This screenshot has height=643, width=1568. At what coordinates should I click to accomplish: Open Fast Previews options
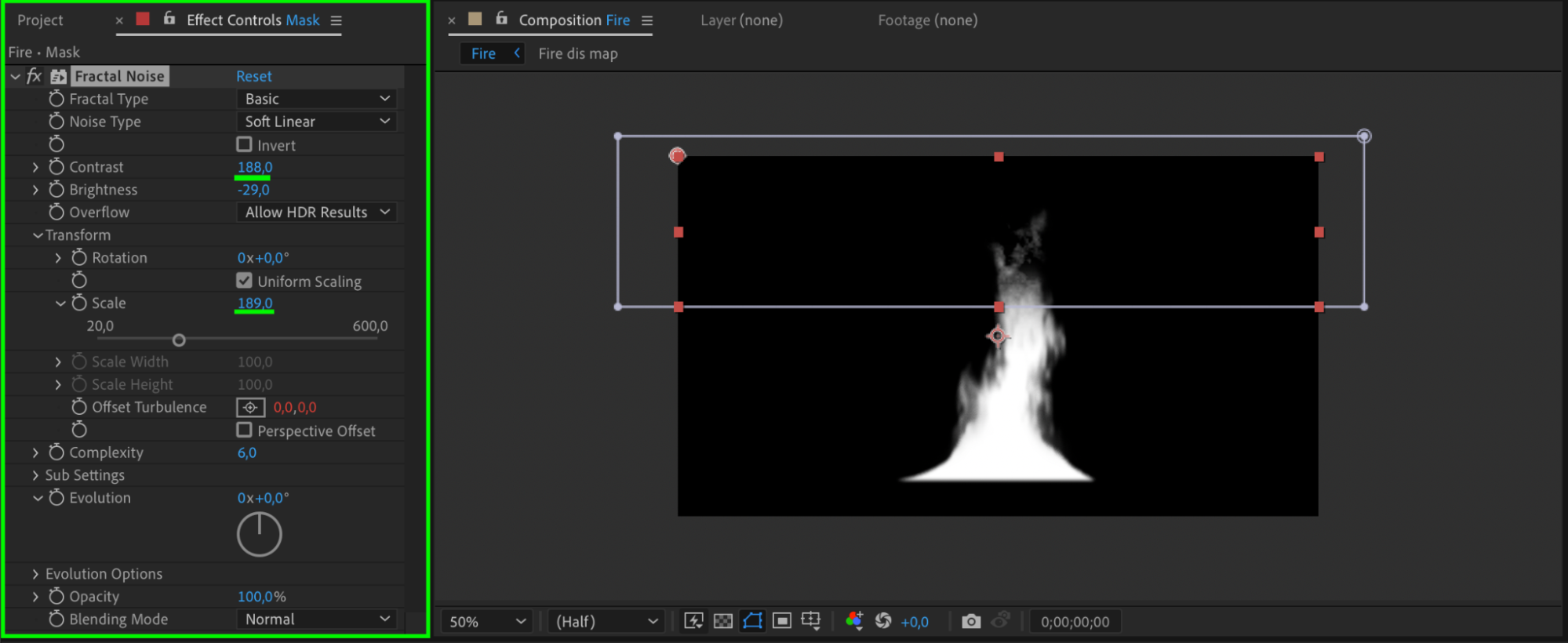point(693,621)
